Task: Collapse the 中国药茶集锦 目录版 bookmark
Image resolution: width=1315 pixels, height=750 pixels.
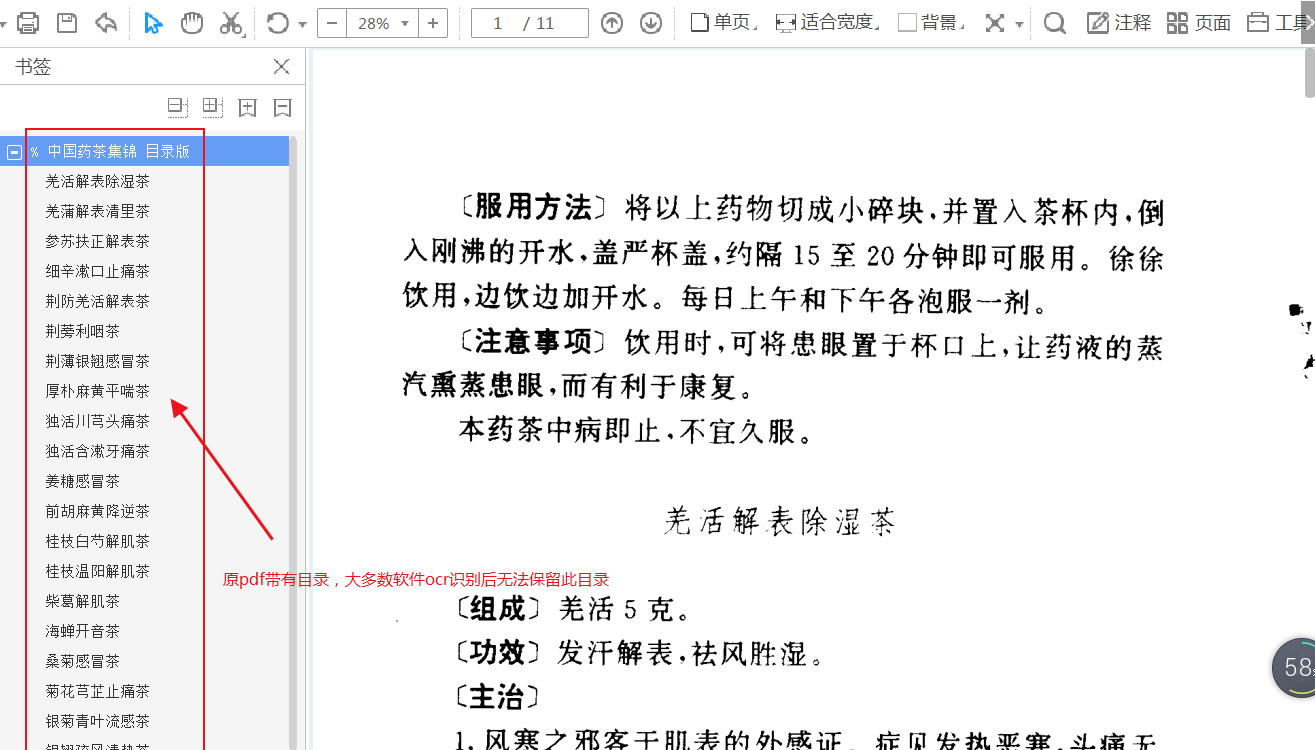Action: (14, 151)
